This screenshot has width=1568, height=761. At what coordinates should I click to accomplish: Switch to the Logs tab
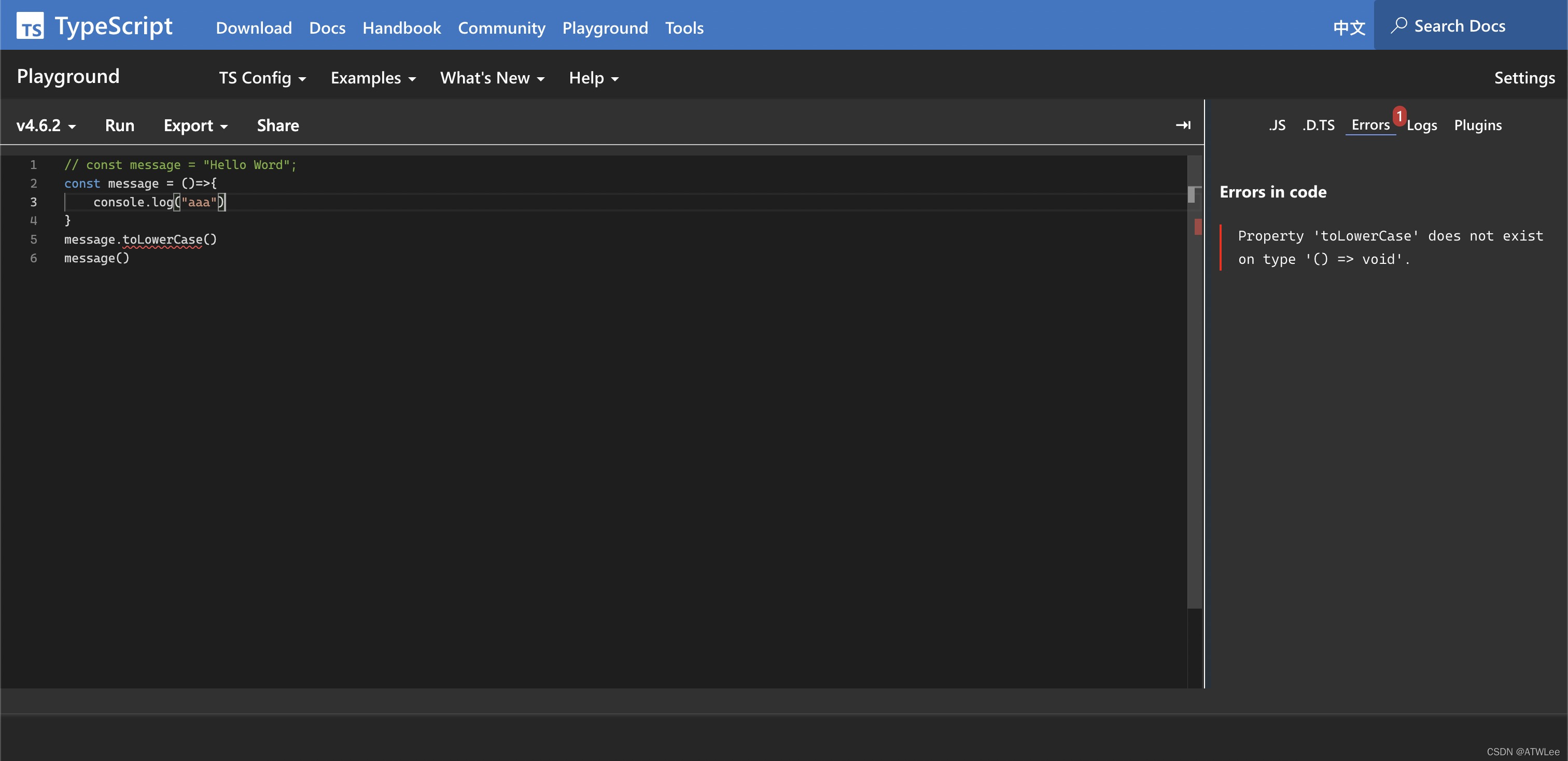[x=1422, y=125]
